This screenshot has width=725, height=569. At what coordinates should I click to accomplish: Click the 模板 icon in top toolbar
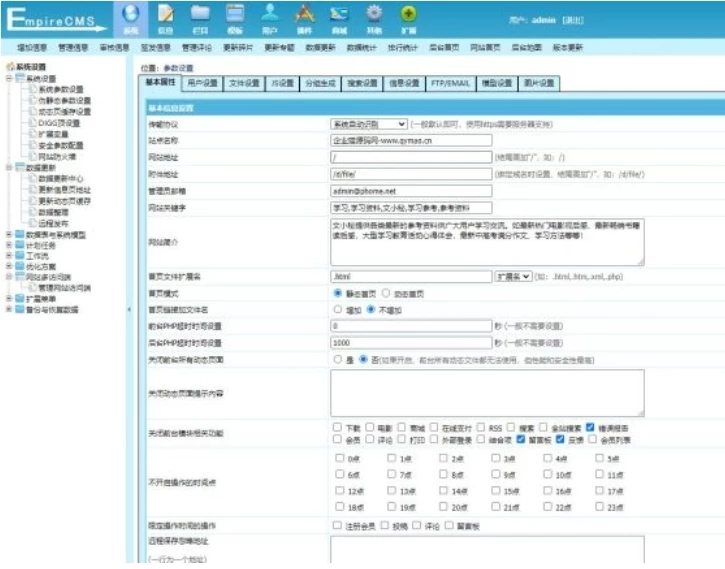[235, 17]
